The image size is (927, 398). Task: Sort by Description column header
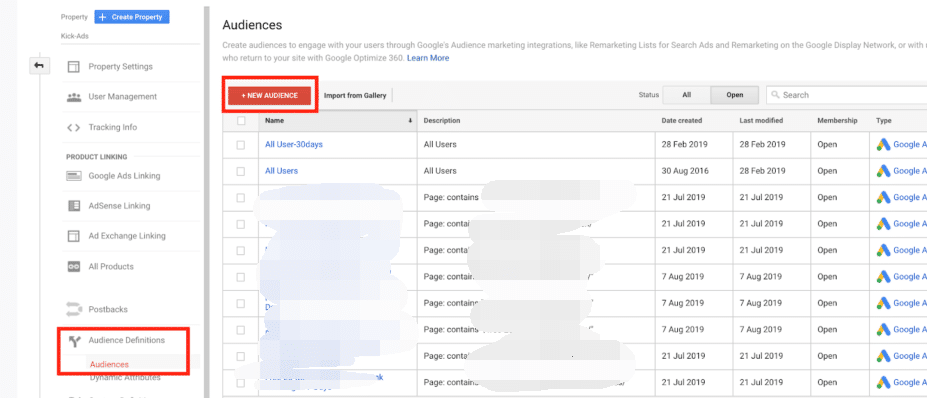442,121
